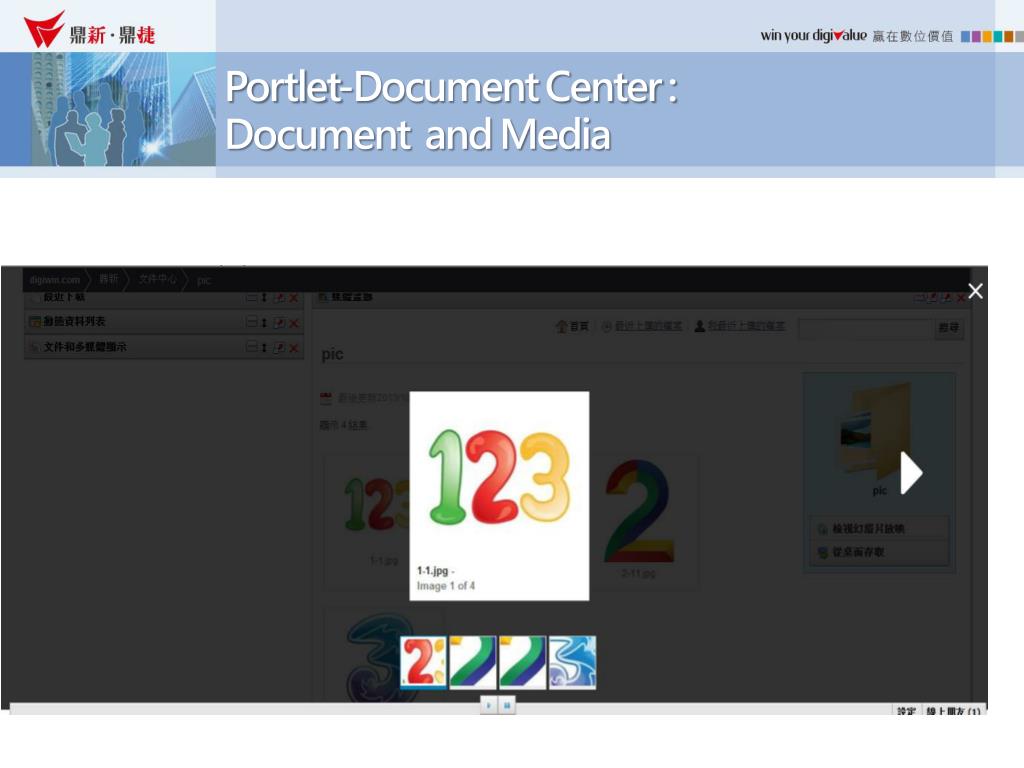Click pic breadcrumb item
Viewport: 1024px width, 768px height.
coord(204,280)
